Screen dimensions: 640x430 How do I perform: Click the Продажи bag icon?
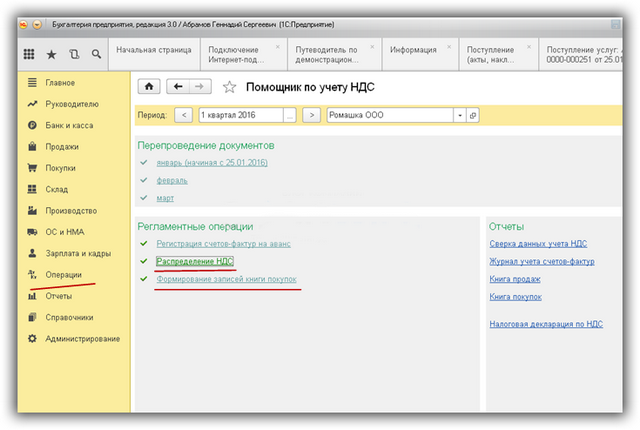tap(32, 146)
